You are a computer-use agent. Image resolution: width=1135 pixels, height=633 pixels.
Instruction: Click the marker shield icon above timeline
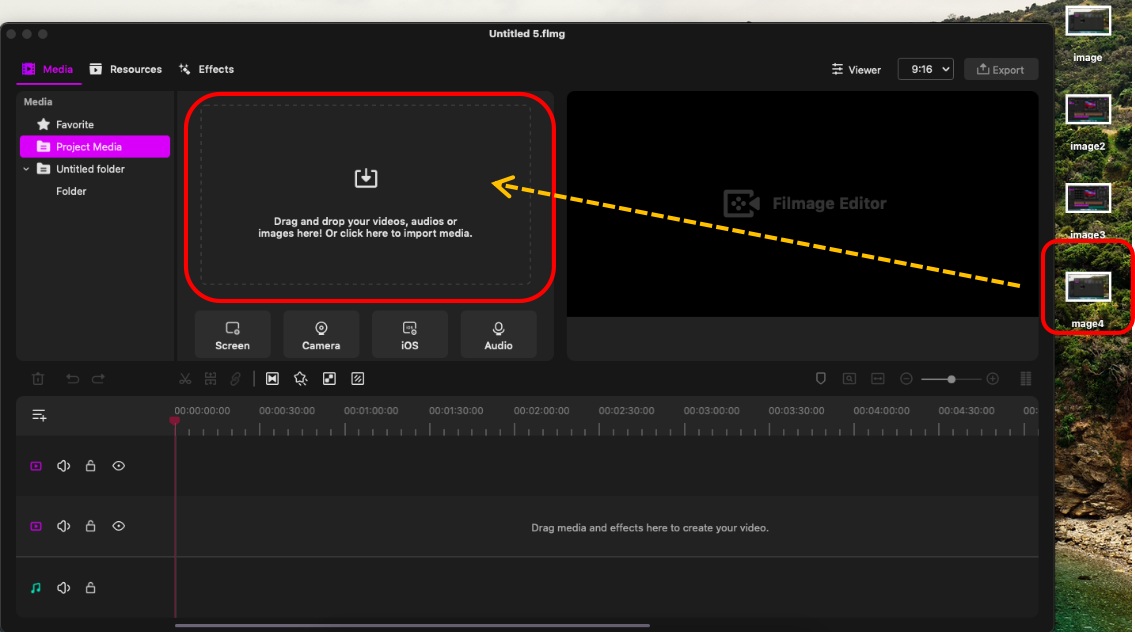pyautogui.click(x=820, y=379)
